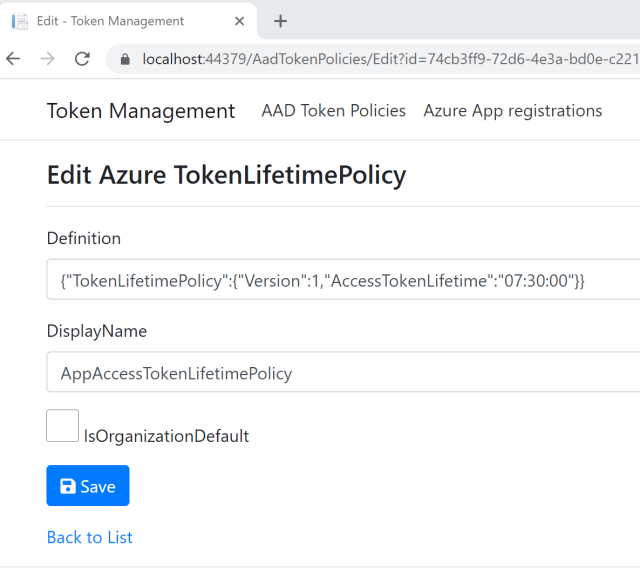Focus the Definition JSON text field
Image resolution: width=640 pixels, height=568 pixels.
[340, 280]
